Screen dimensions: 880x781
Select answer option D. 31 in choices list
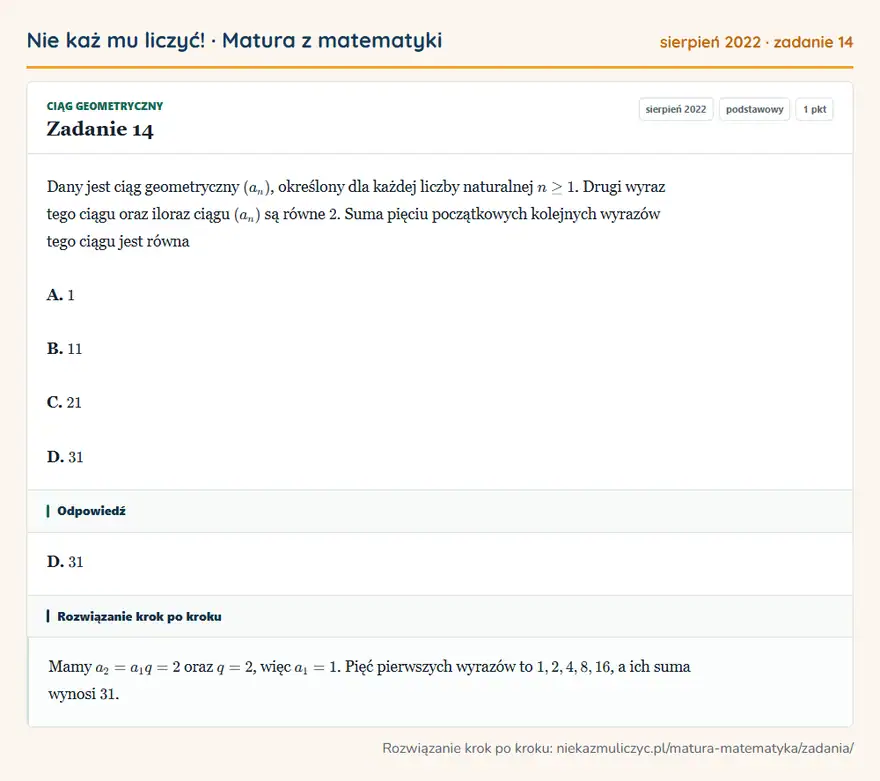pyautogui.click(x=65, y=457)
